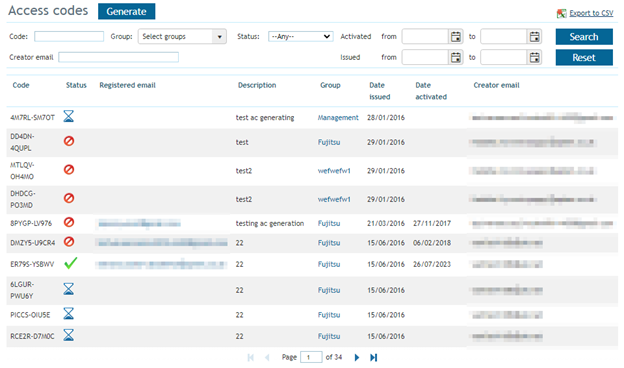Click pending hourglass icon for 4M7RL-SM7OT

pos(68,116)
